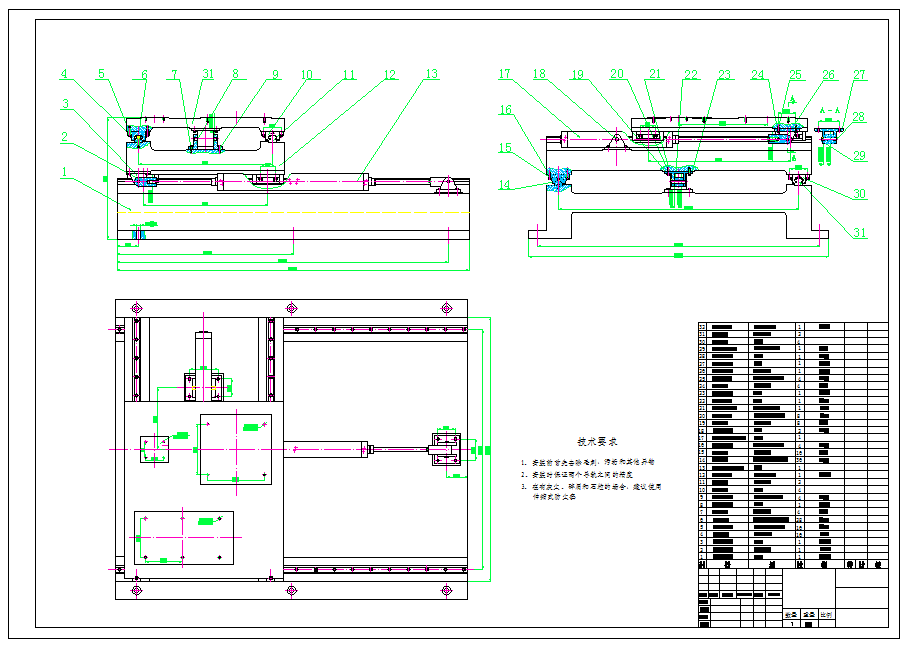Click the part balloon number 19
905x645 pixels.
[577, 74]
